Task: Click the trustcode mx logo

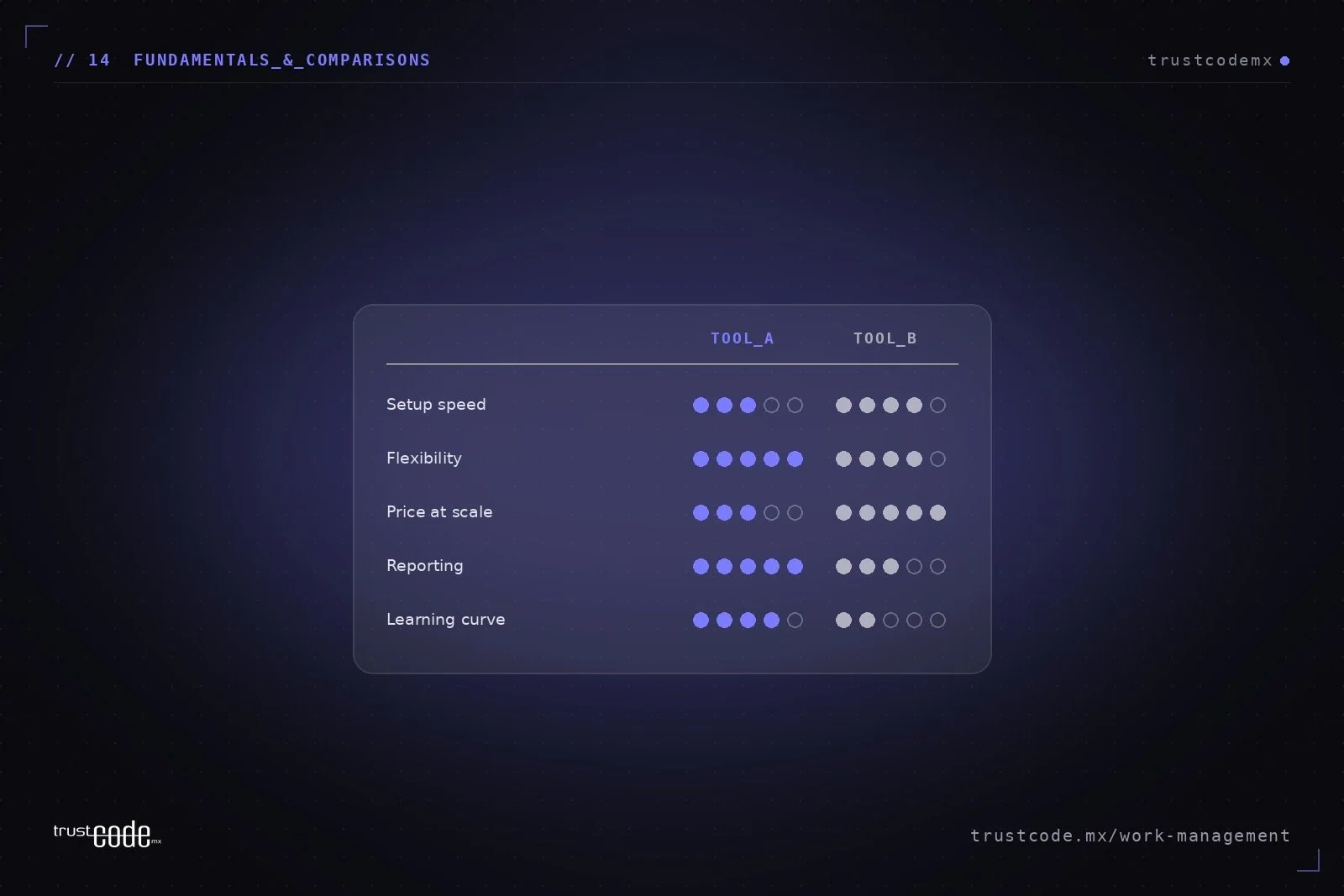Action: point(107,835)
